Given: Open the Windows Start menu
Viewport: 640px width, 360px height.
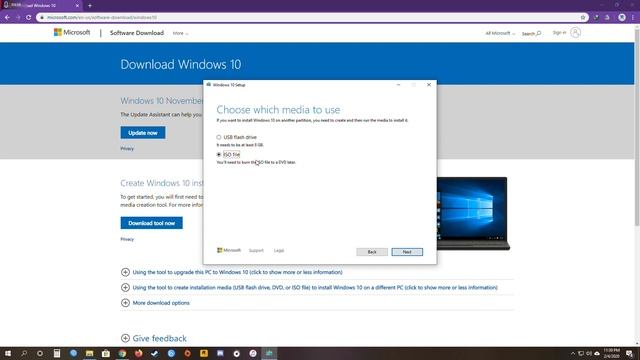Looking at the screenshot, I should point(8,353).
